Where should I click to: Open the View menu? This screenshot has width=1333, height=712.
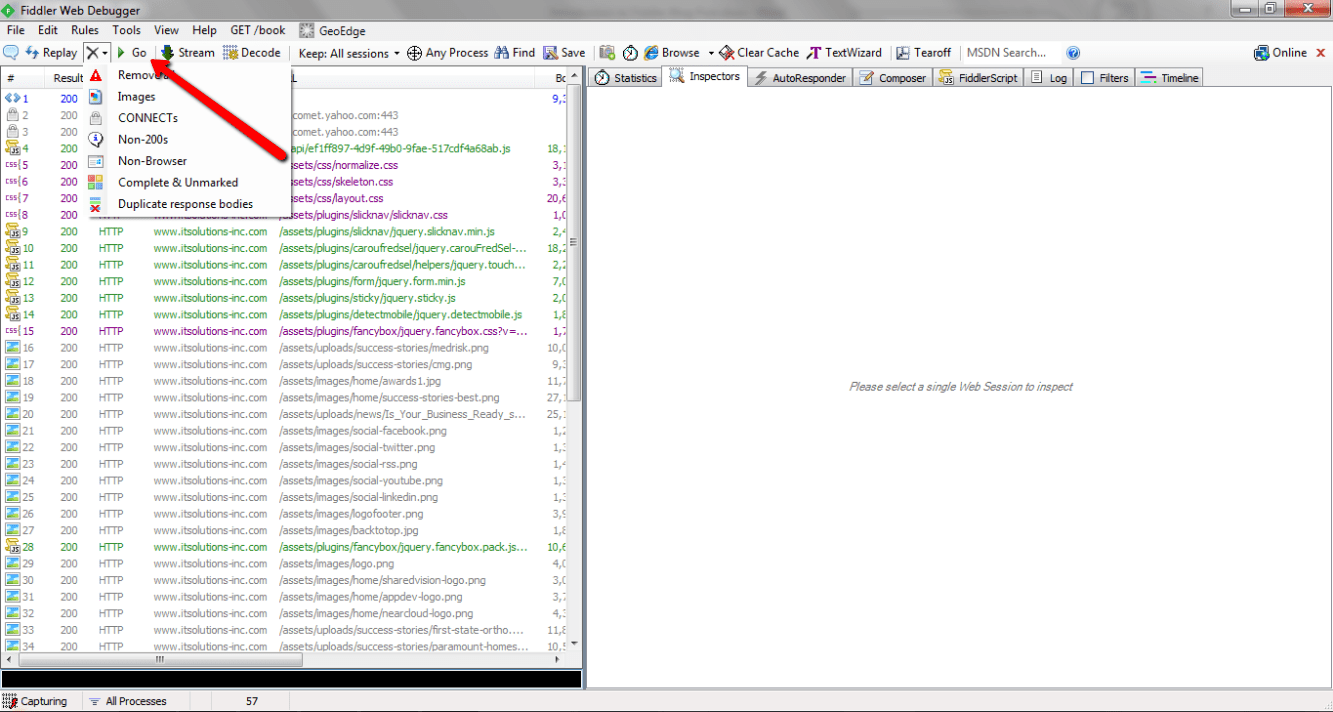167,30
